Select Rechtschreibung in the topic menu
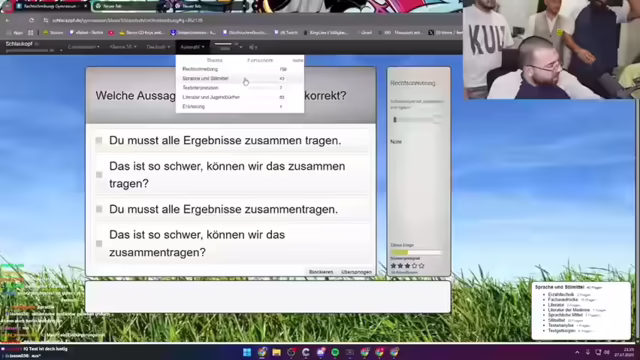Image resolution: width=640 pixels, height=360 pixels. point(240,69)
